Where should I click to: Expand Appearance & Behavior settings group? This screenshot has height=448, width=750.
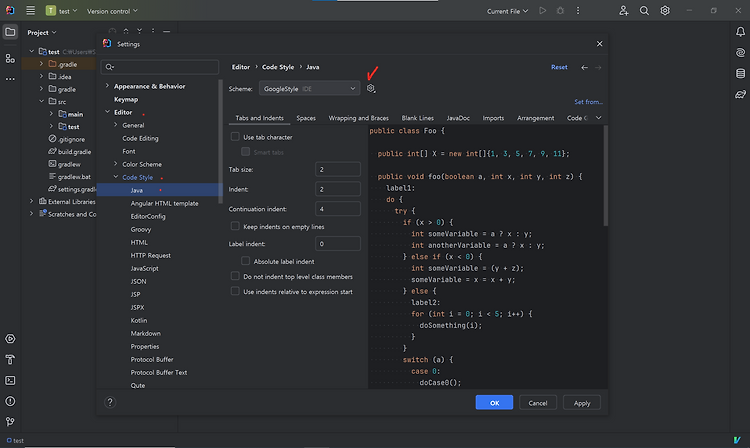[x=107, y=86]
